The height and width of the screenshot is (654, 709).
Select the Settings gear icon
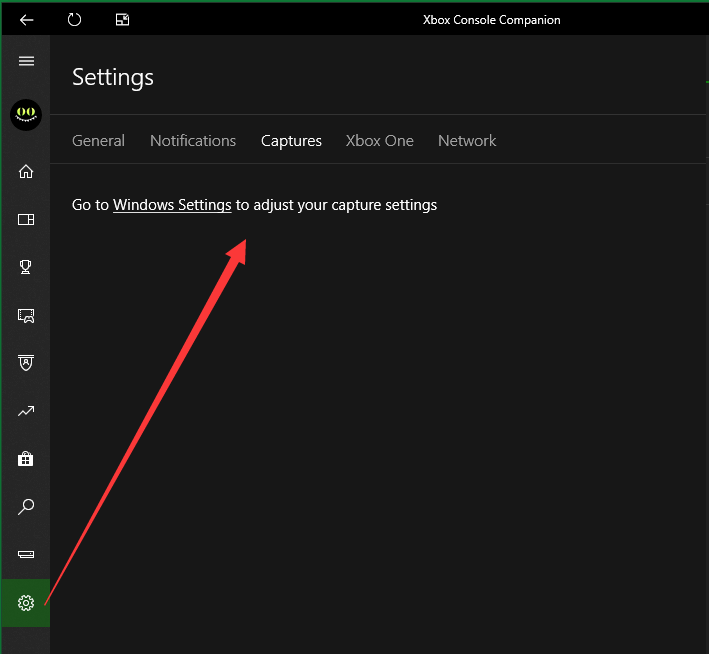coord(26,603)
